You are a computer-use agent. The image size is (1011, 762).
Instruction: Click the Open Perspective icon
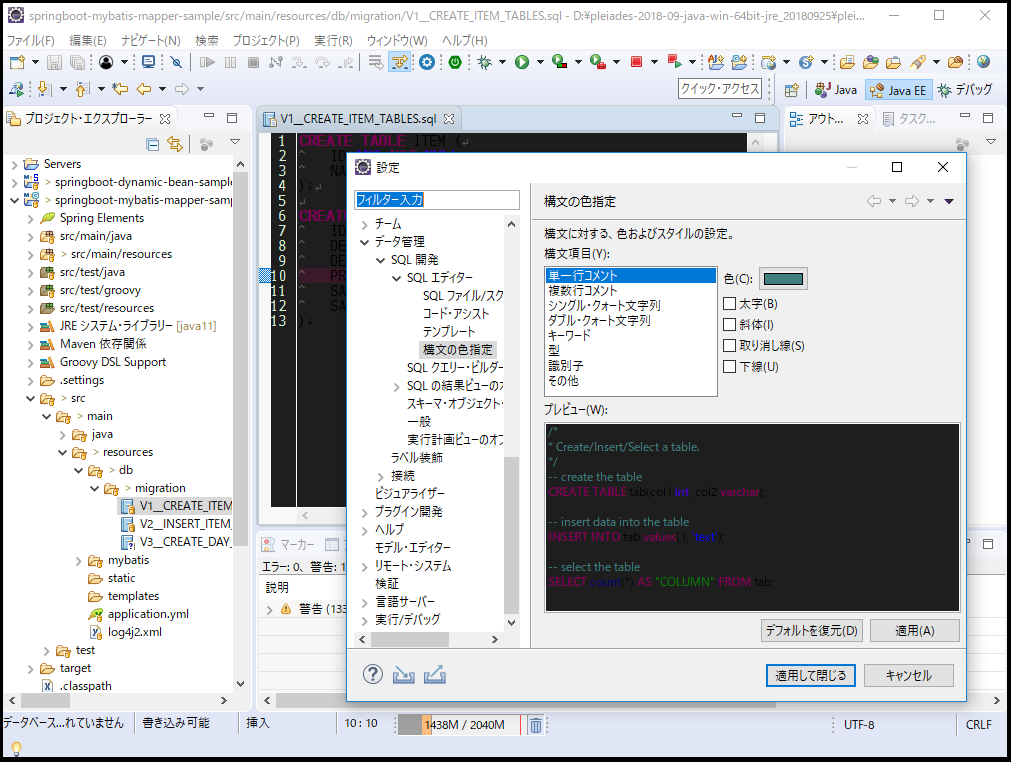[x=792, y=90]
